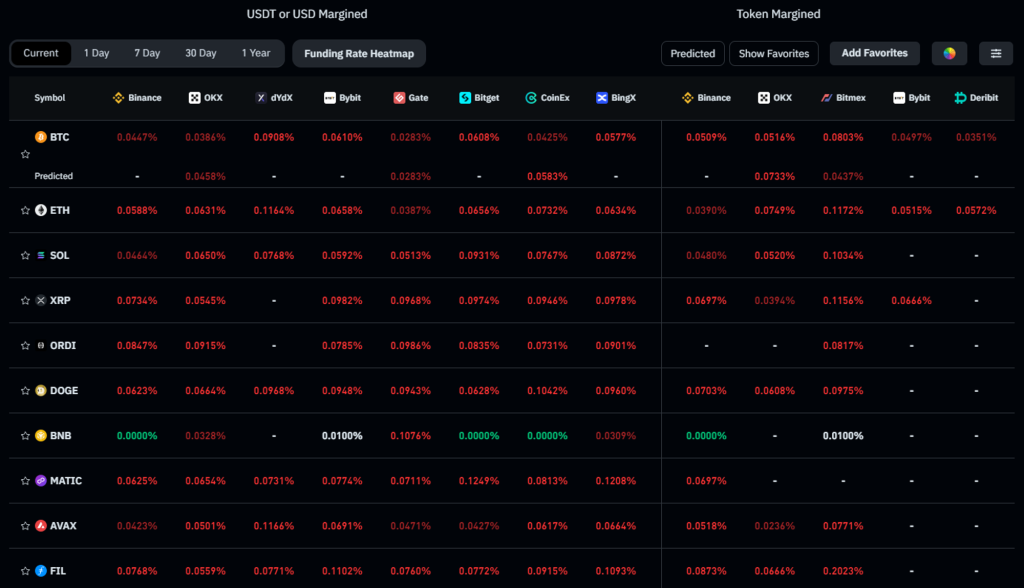Screen dimensions: 1024x588
Task: Toggle the Predicted funding rate button
Action: 692,53
